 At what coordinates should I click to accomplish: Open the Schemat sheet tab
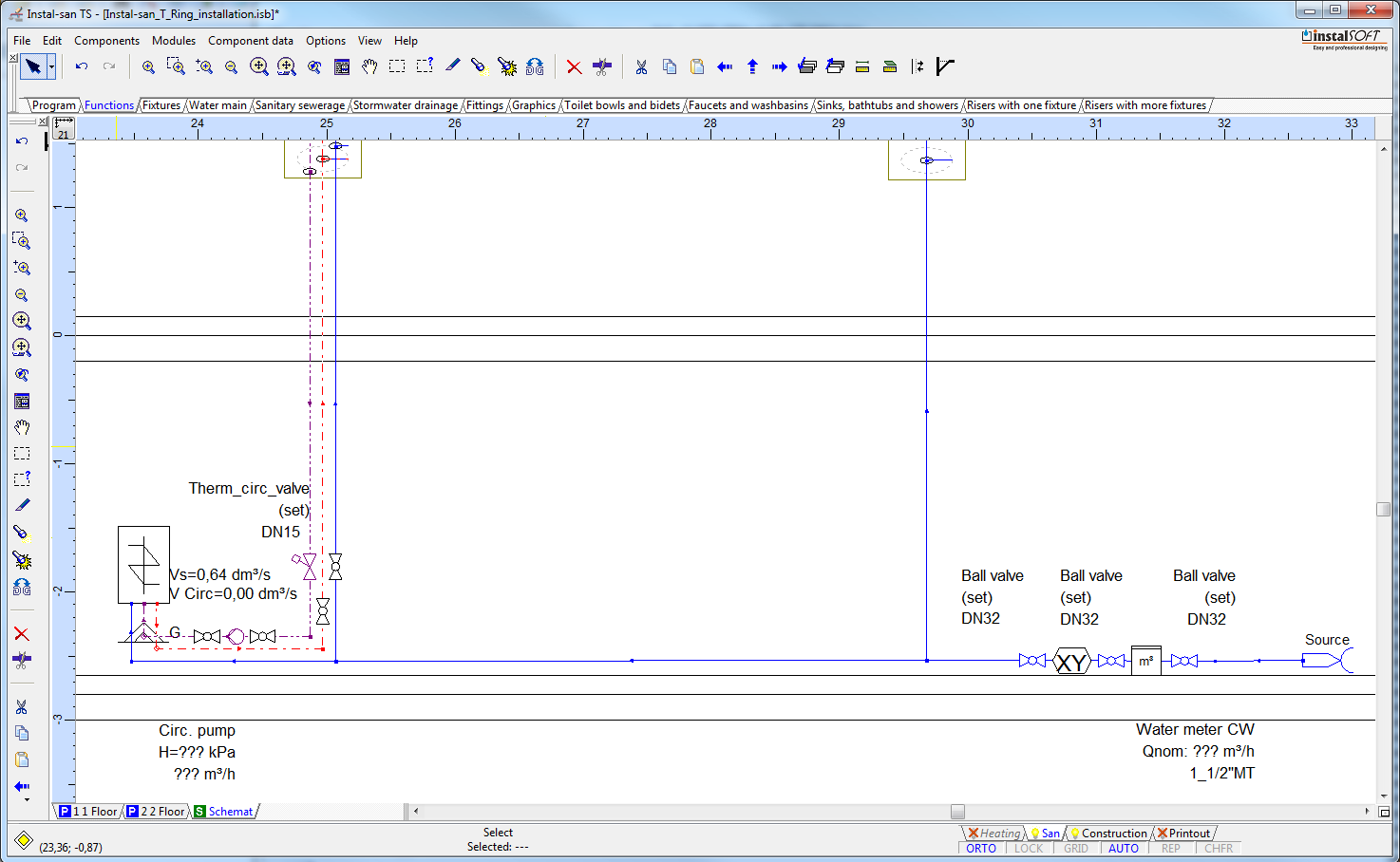click(x=224, y=812)
